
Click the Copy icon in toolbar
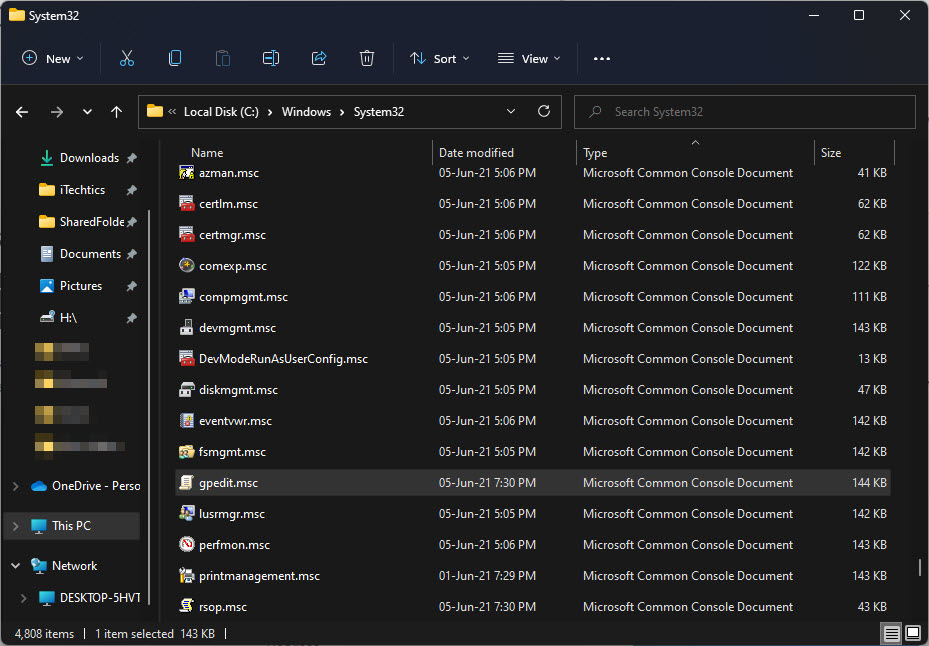point(175,58)
